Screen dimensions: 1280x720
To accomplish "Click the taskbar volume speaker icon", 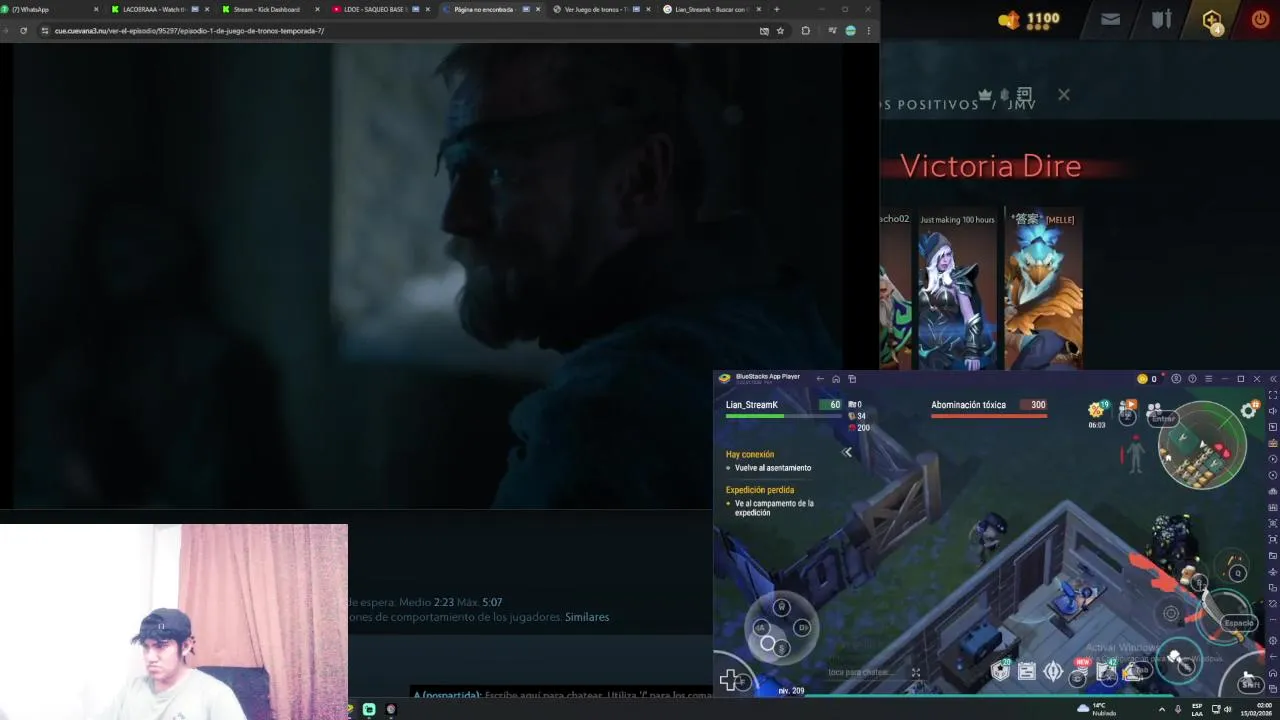I will (1227, 709).
